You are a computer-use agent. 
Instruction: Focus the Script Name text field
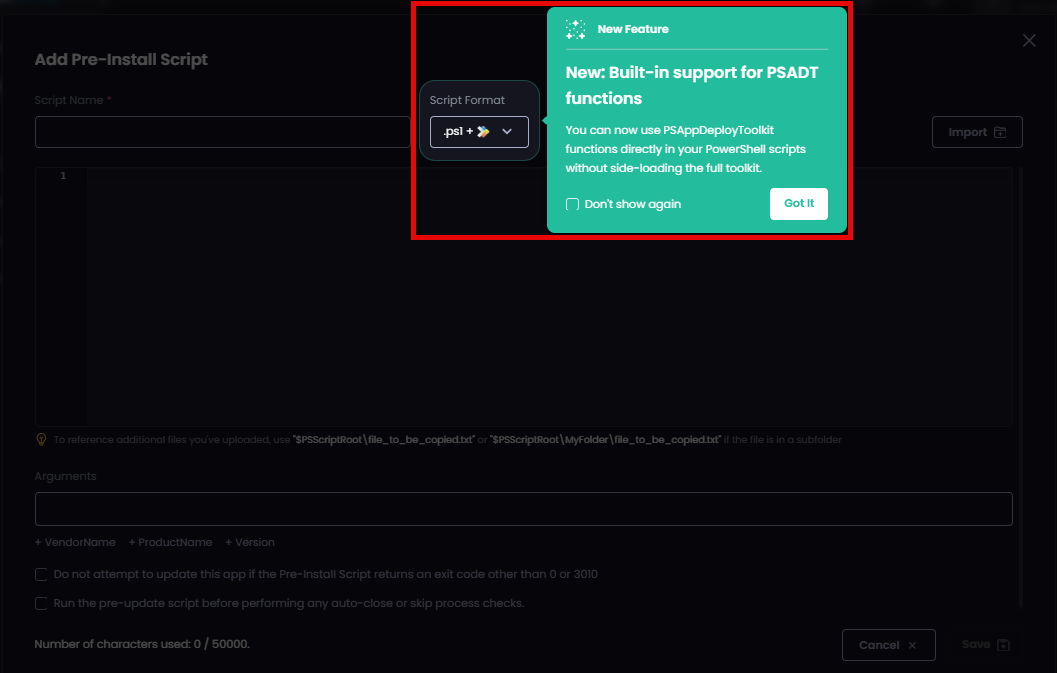coord(222,132)
